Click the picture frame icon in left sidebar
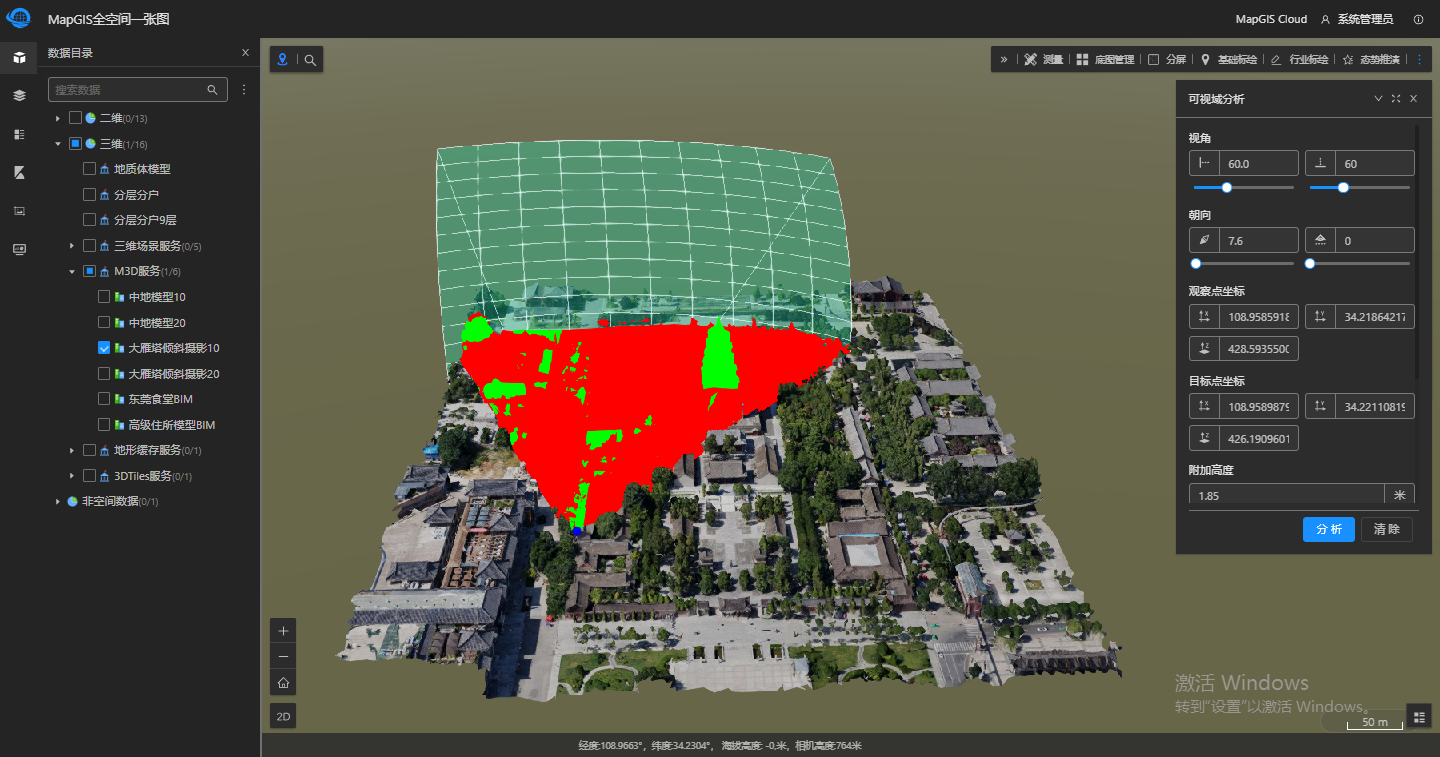The image size is (1440, 757). click(19, 211)
